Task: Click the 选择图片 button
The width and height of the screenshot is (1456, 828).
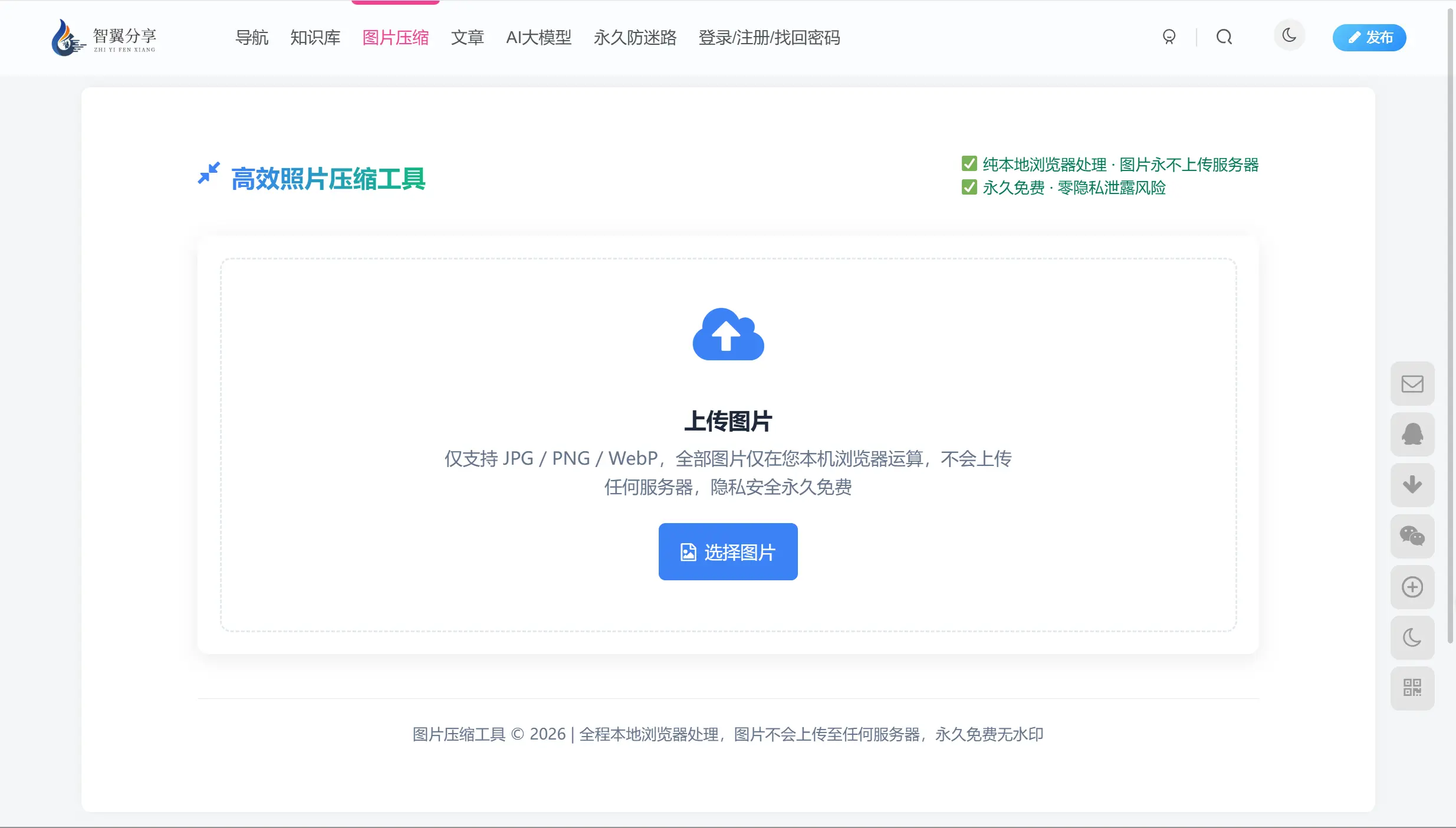Action: point(728,551)
